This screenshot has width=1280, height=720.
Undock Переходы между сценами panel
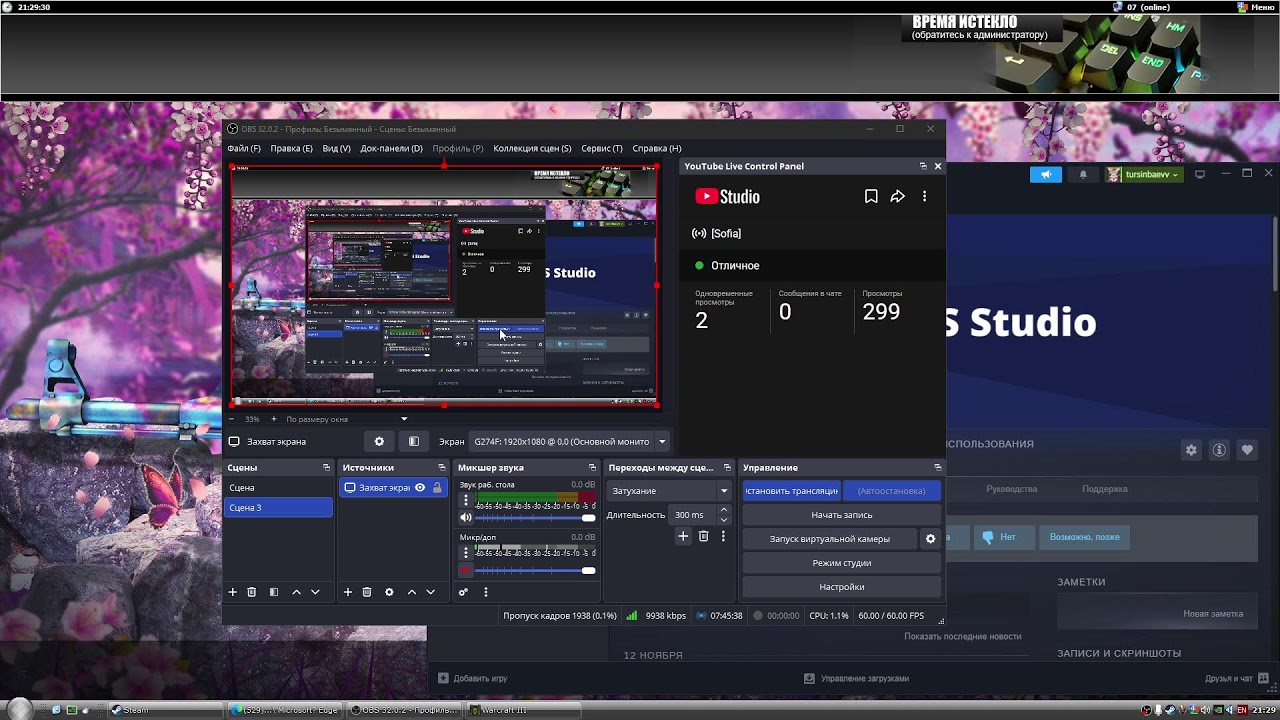tap(727, 468)
